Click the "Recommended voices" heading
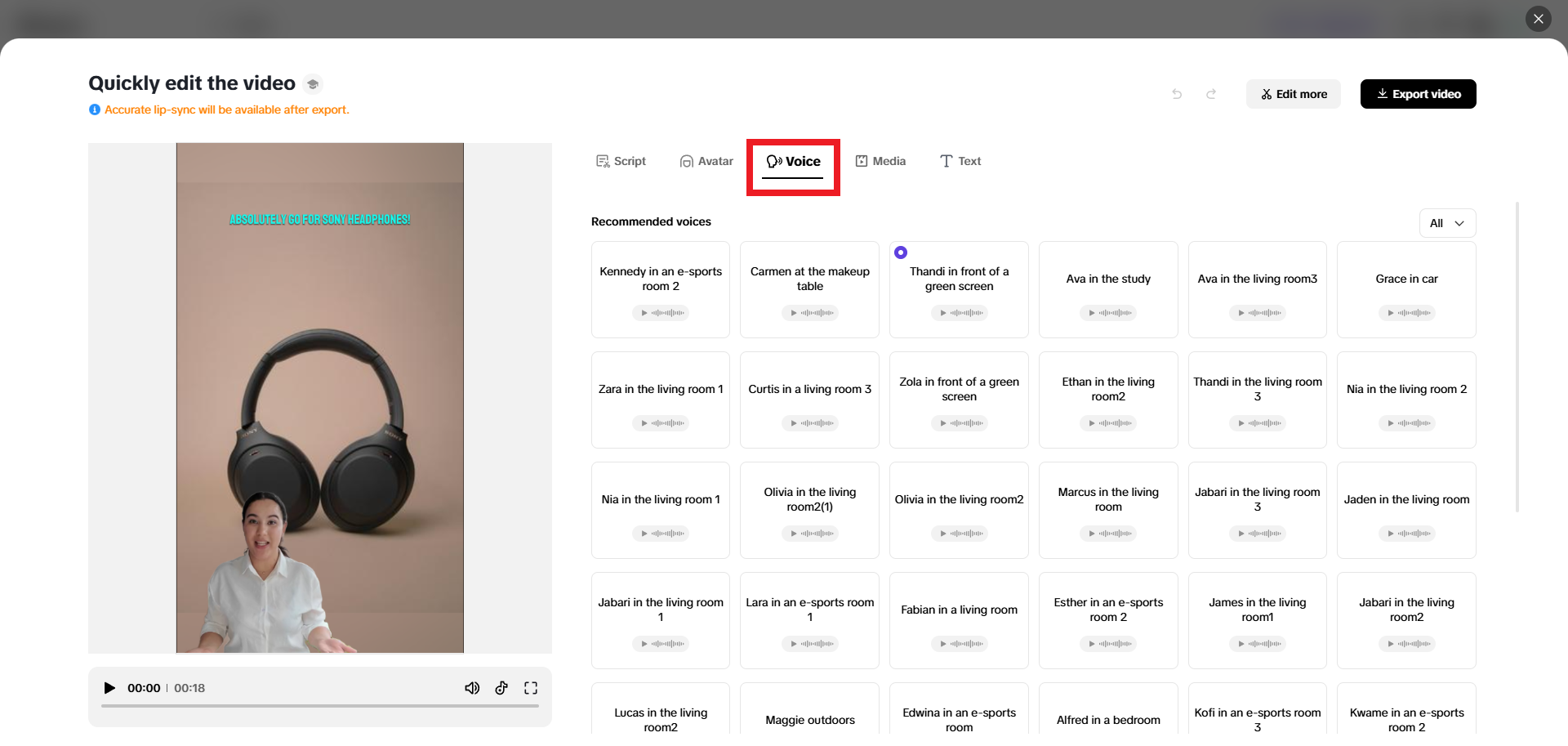This screenshot has width=1568, height=746. 651,221
